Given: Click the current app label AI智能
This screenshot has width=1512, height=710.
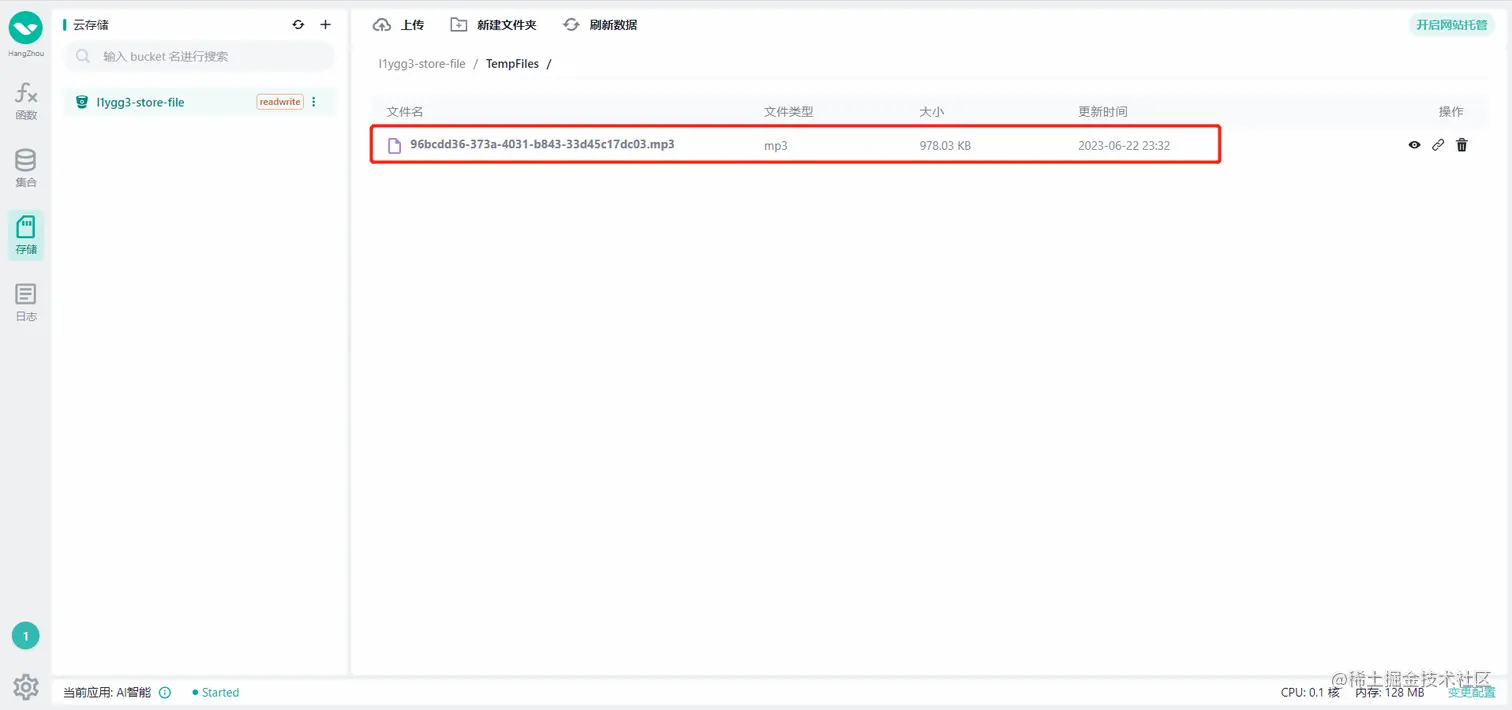Looking at the screenshot, I should point(107,692).
